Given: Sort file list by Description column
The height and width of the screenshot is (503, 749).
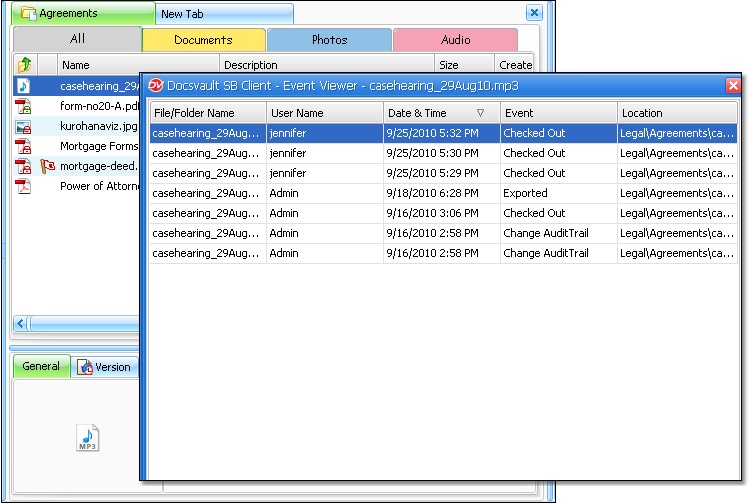Looking at the screenshot, I should pos(327,64).
